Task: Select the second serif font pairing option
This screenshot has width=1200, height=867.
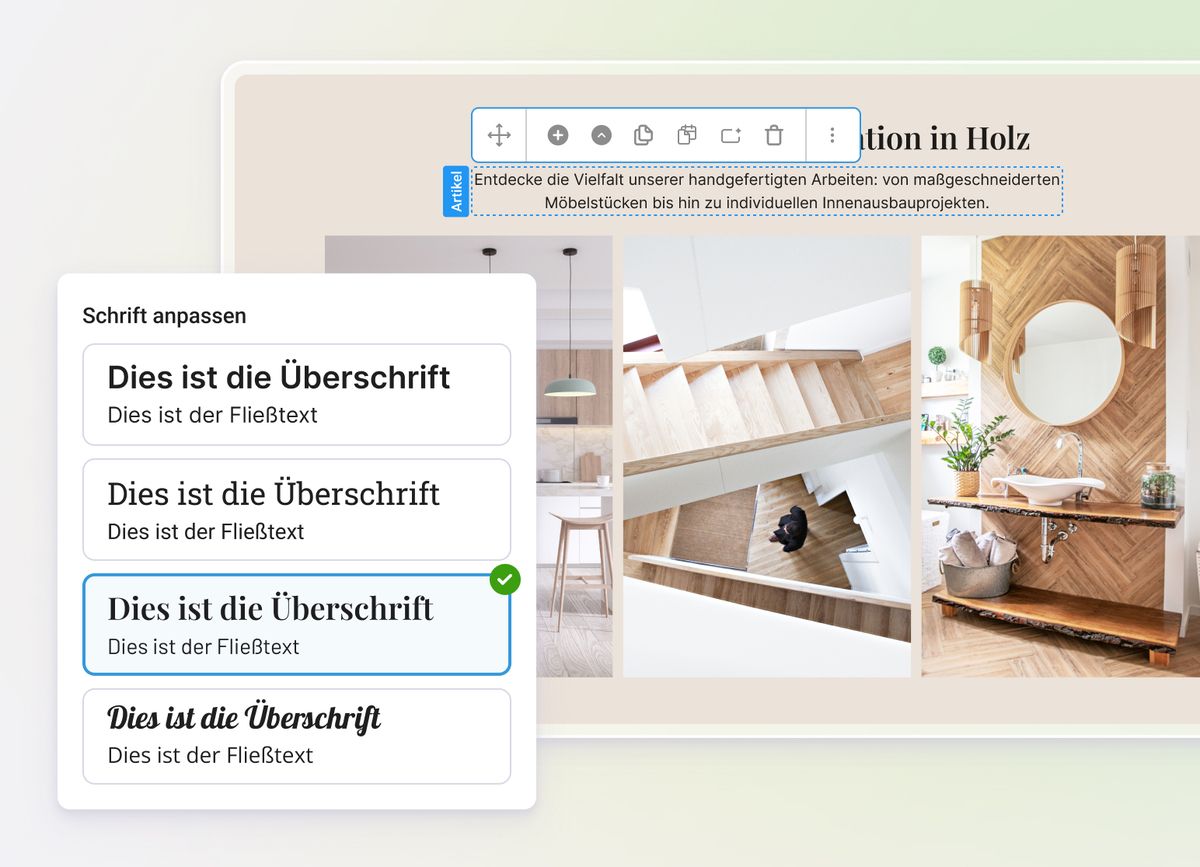Action: [296, 509]
